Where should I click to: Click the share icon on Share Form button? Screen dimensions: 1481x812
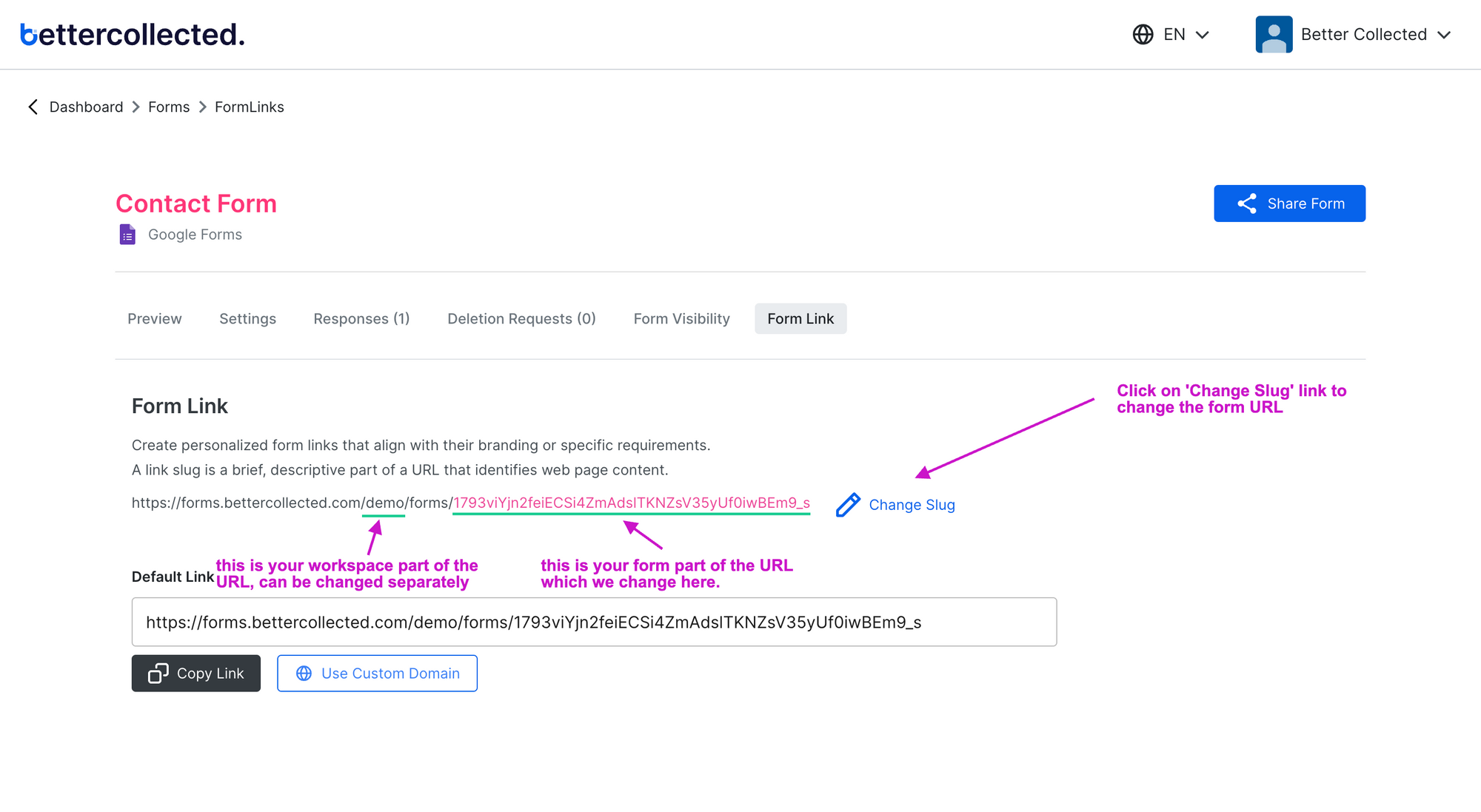[x=1246, y=203]
